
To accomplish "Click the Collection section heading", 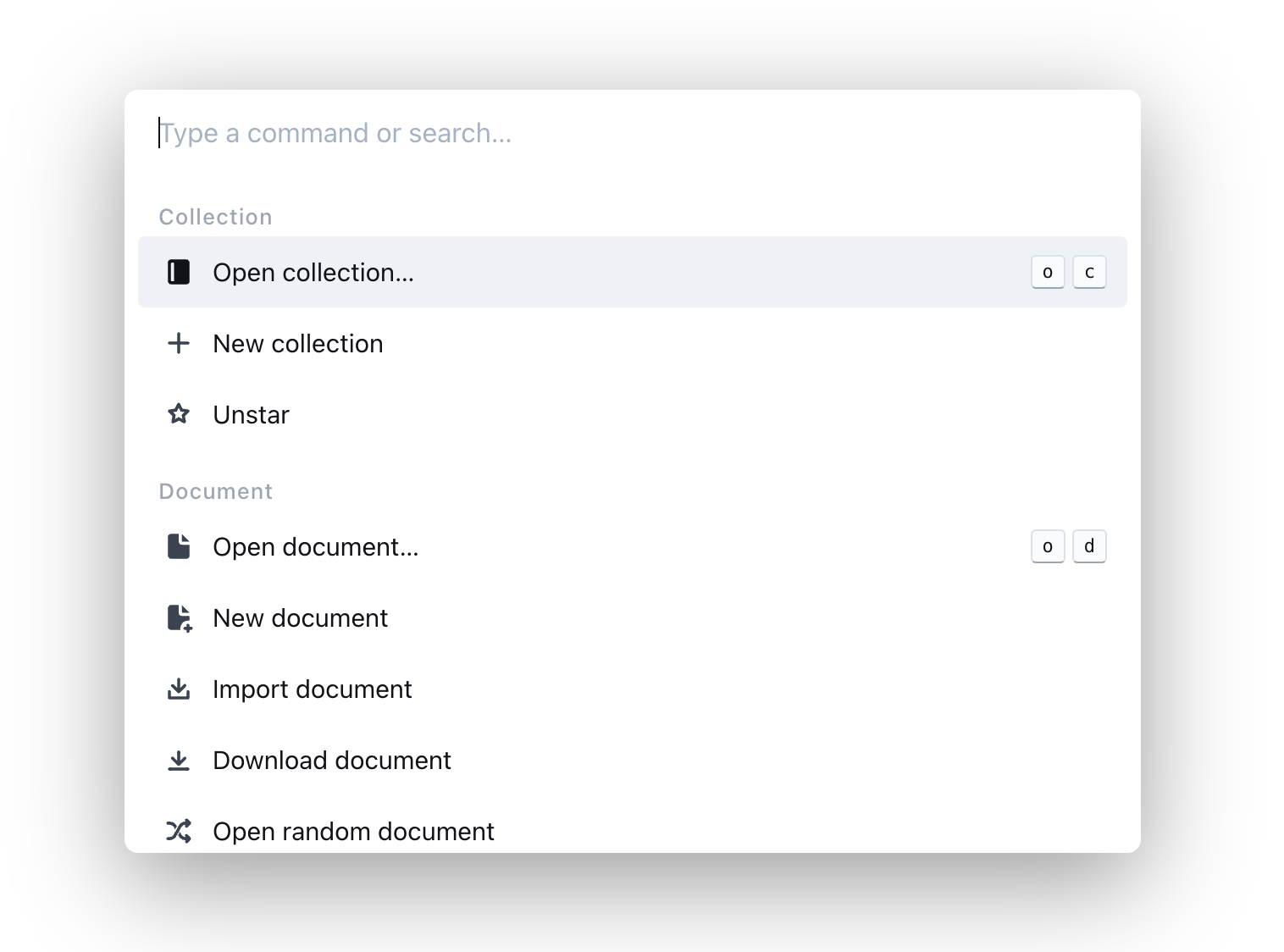I will click(x=215, y=217).
